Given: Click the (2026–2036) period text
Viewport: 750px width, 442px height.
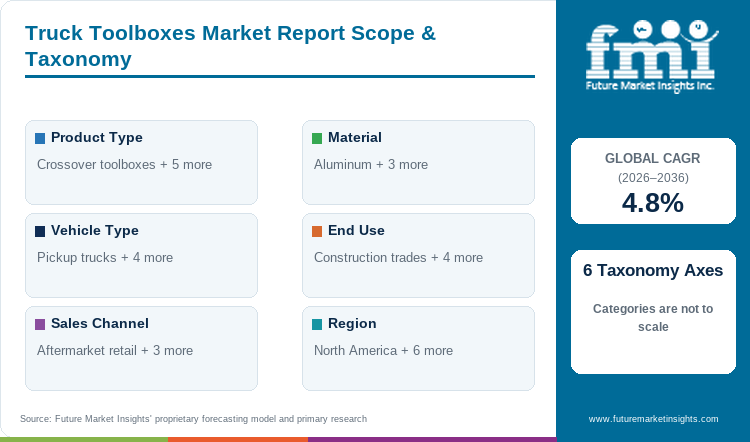Looking at the screenshot, I should tap(653, 178).
